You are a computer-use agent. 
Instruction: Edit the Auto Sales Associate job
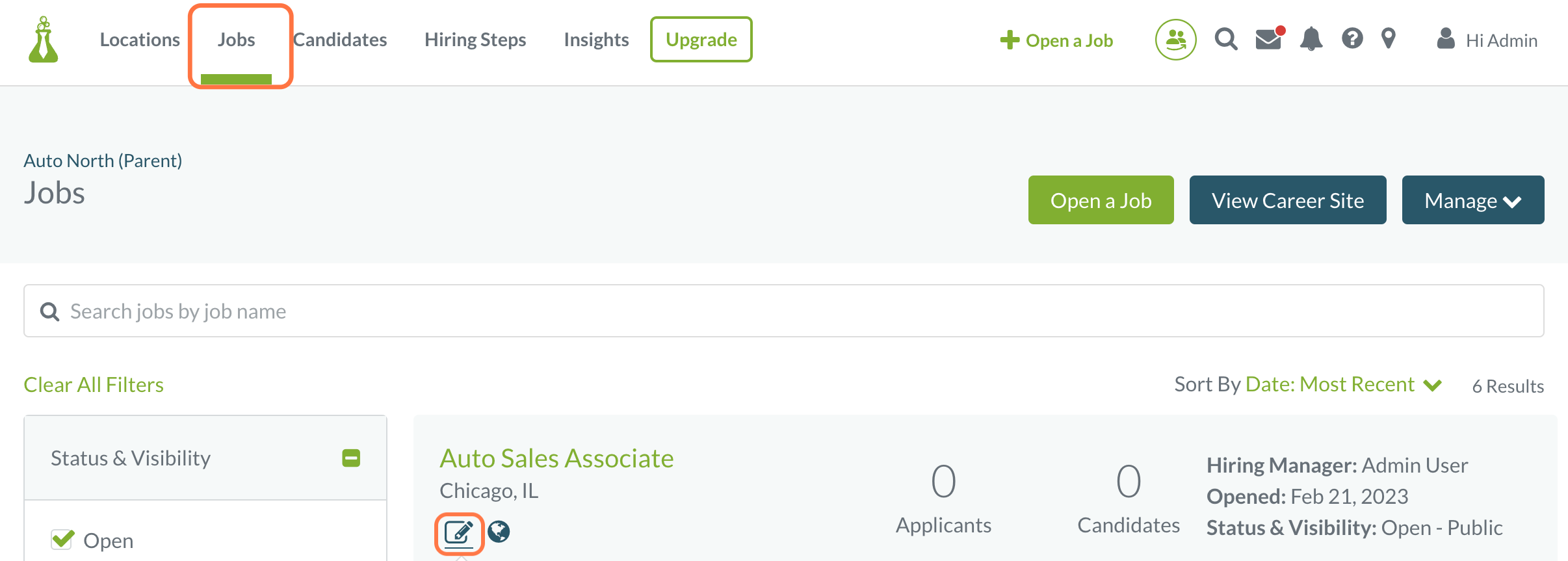pos(459,533)
